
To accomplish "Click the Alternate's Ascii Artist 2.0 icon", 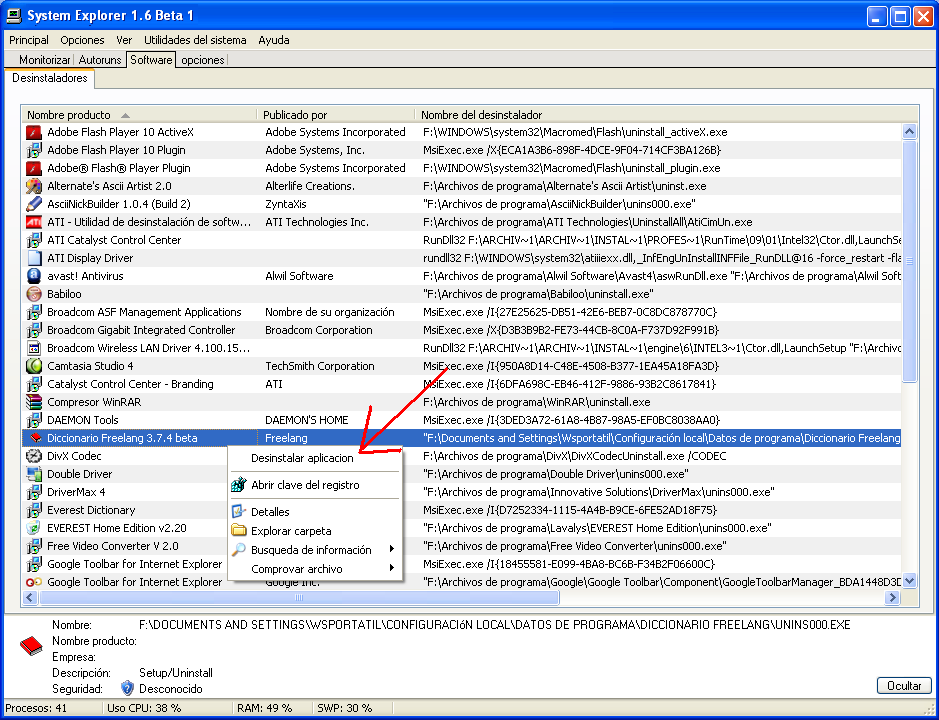I will click(x=34, y=186).
